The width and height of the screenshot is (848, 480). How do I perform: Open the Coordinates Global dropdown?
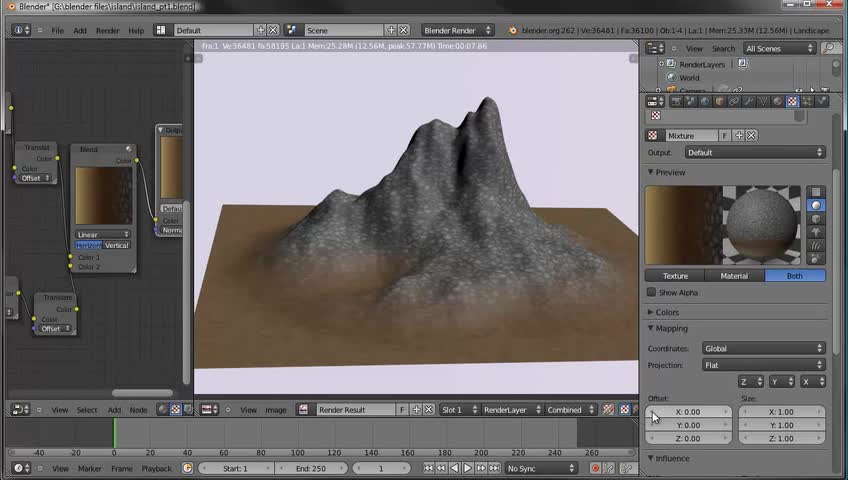tap(762, 348)
